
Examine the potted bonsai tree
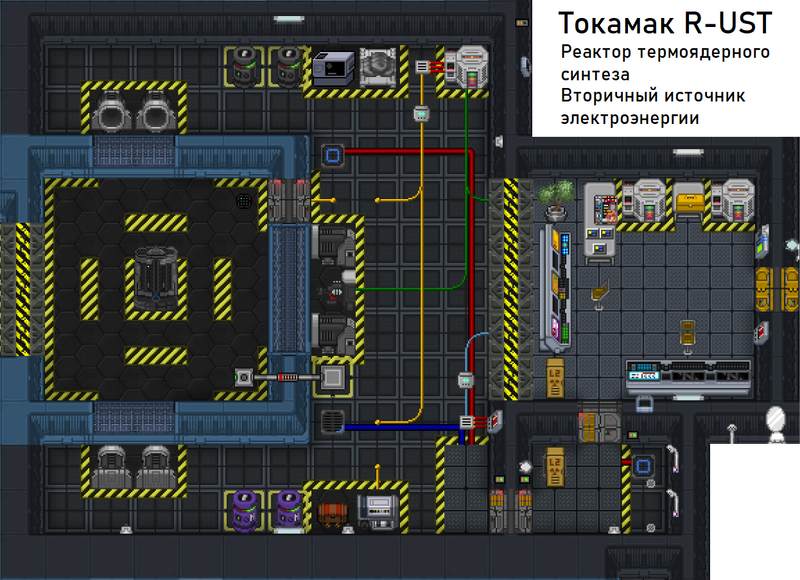click(557, 200)
